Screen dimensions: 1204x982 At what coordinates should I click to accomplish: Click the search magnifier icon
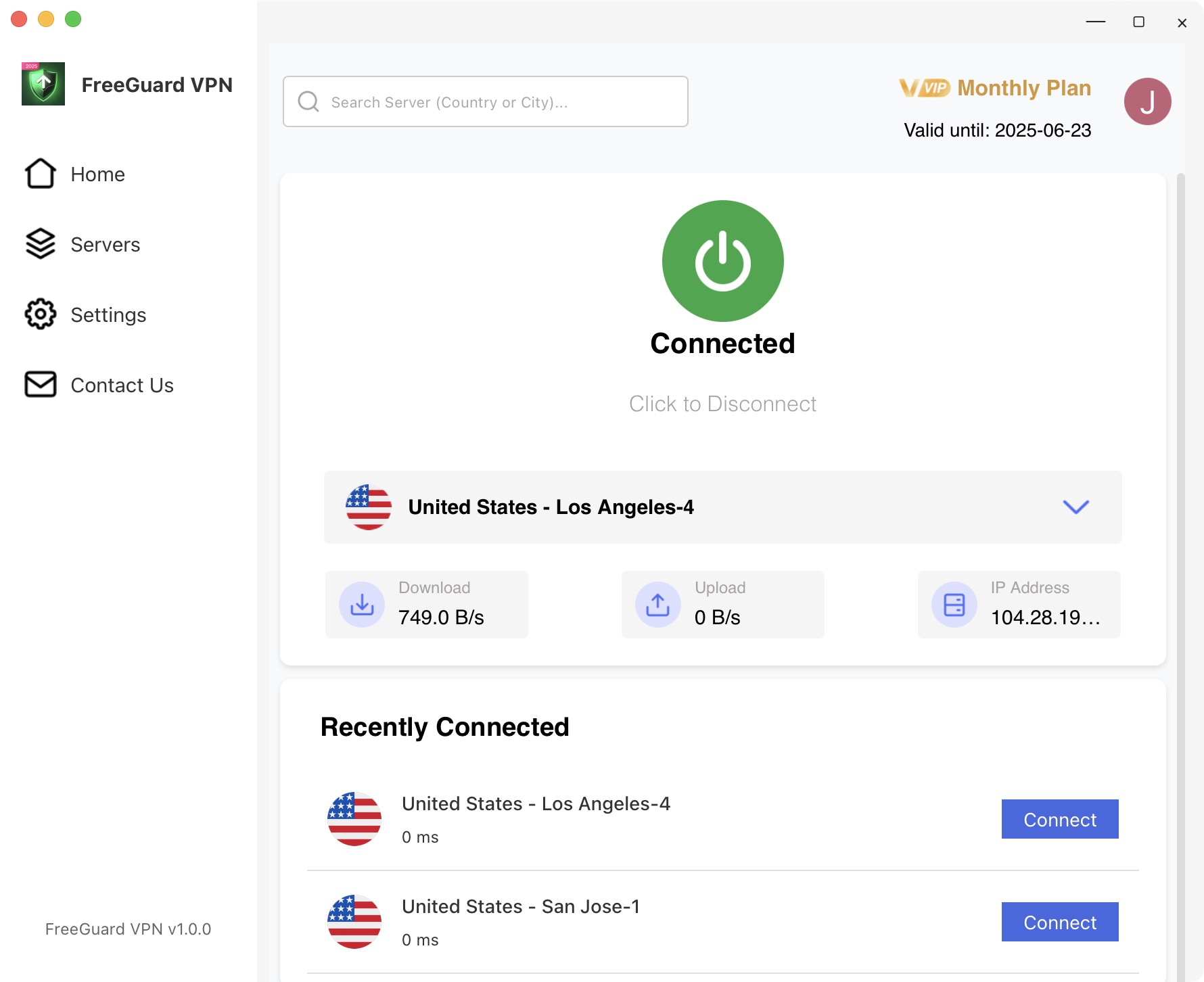pyautogui.click(x=308, y=101)
